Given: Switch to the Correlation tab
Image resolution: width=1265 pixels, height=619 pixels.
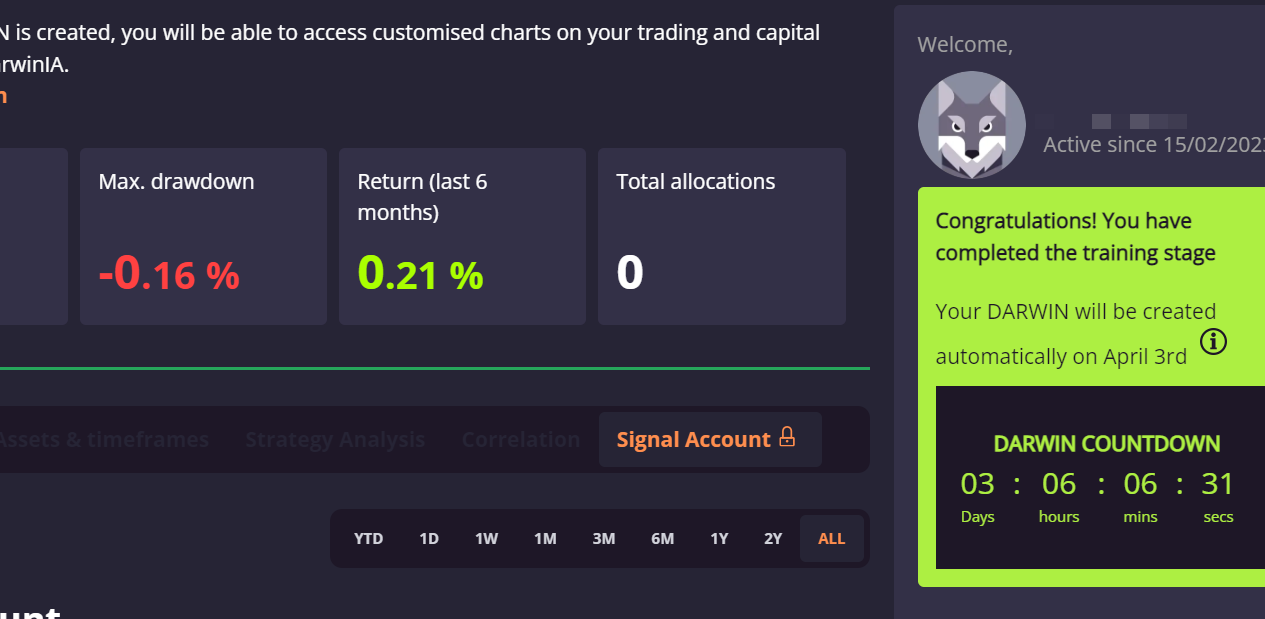Looking at the screenshot, I should (x=521, y=439).
